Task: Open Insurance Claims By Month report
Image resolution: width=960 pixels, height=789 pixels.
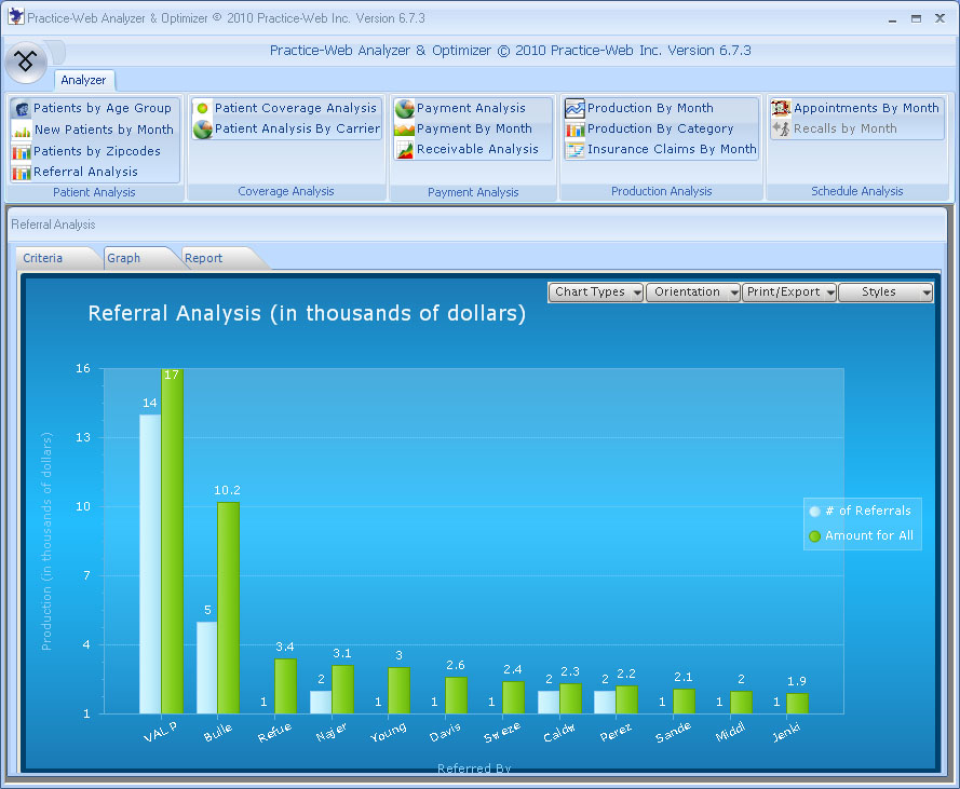Action: [672, 149]
